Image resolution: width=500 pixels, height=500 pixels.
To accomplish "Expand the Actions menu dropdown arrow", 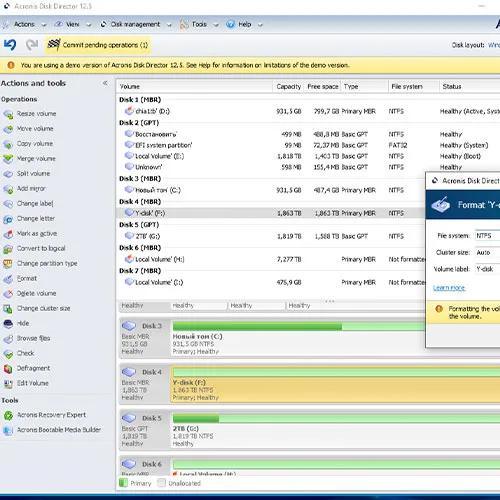I will point(44,25).
